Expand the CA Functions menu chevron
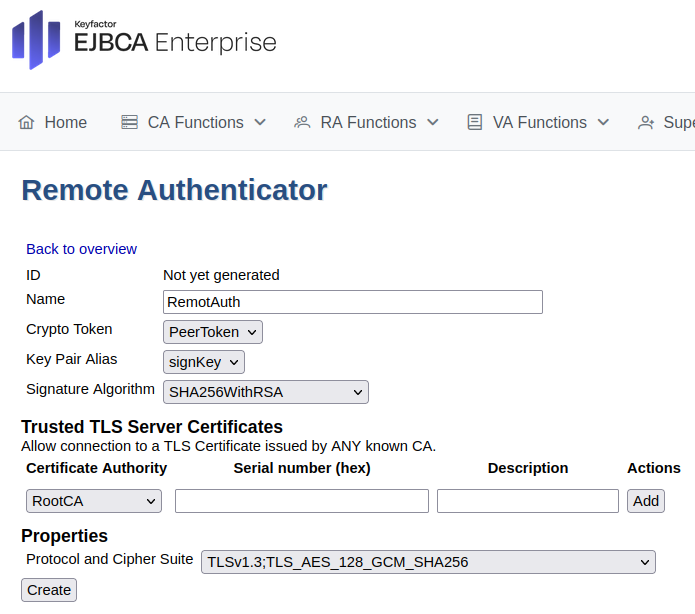Viewport: 695px width, 614px height. 260,122
